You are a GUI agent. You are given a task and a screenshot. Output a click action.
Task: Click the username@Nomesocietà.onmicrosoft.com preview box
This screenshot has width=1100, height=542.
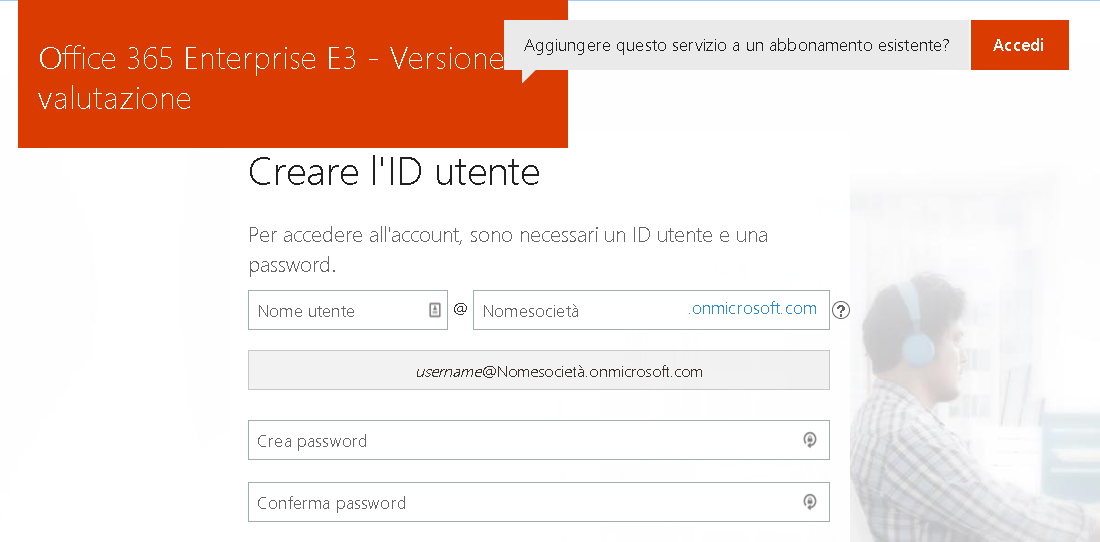click(x=539, y=370)
